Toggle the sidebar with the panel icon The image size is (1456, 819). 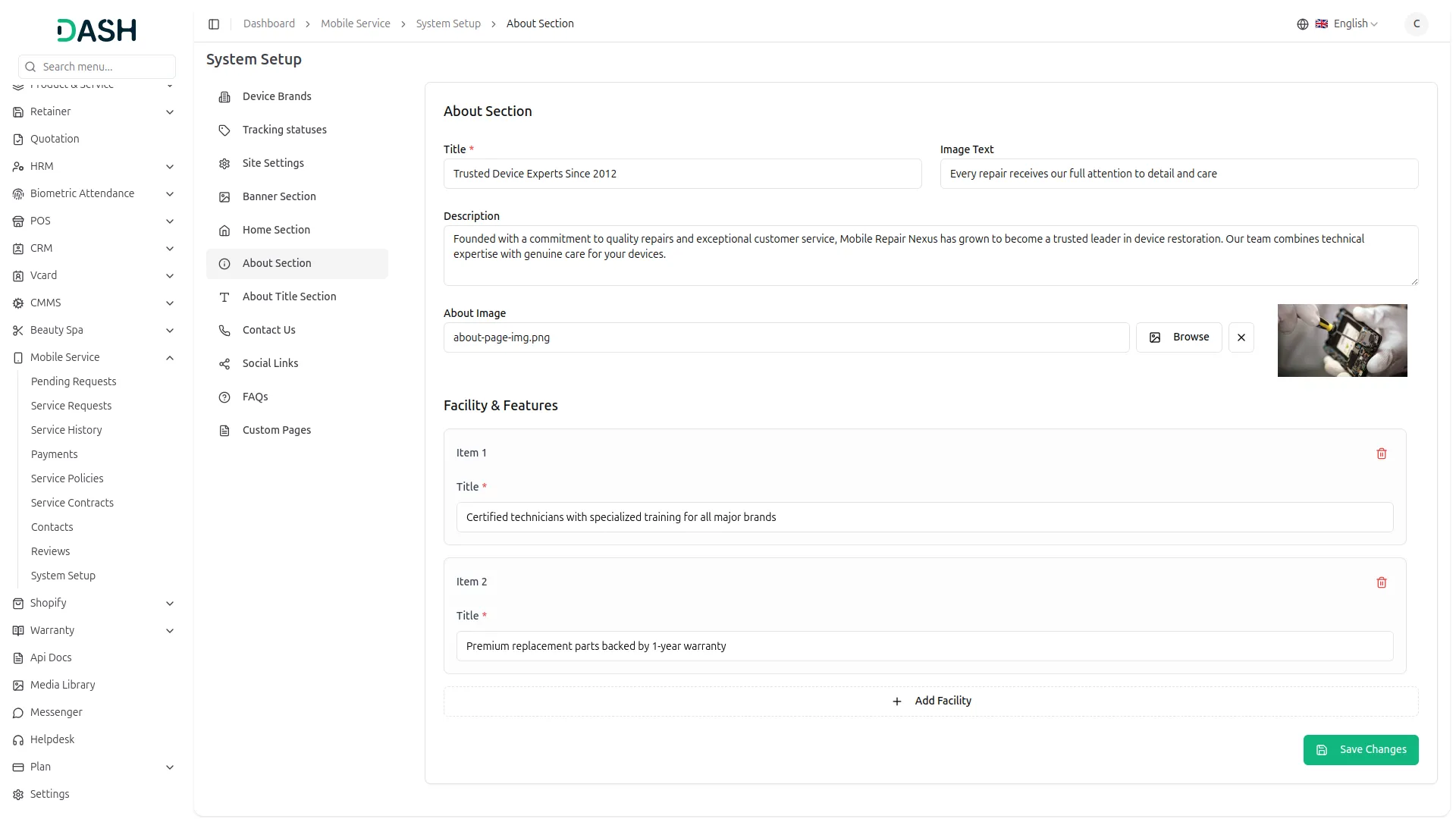(214, 24)
